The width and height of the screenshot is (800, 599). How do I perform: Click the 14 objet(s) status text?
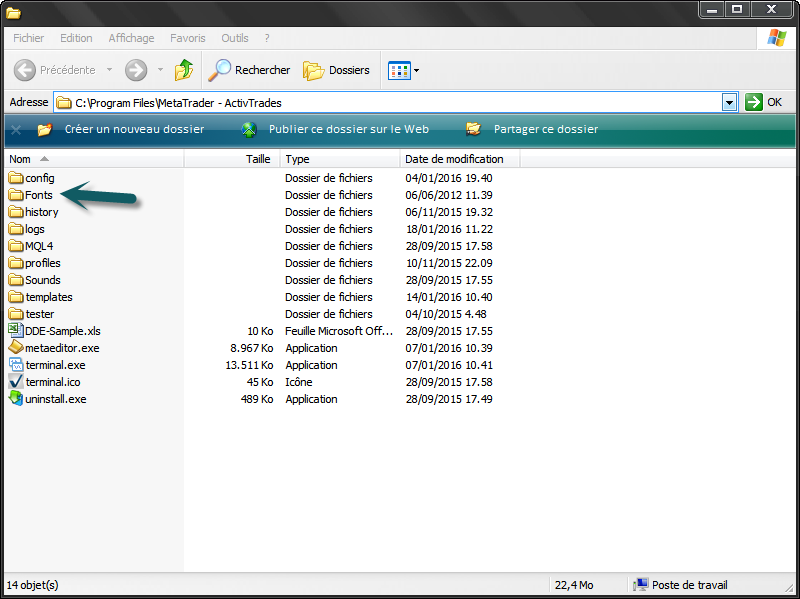click(32, 585)
